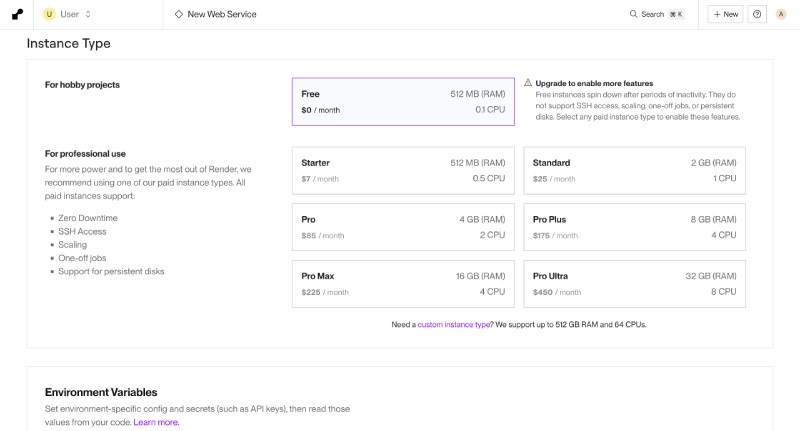Select the Pro Plus instance type
Image resolution: width=800 pixels, height=431 pixels.
pyautogui.click(x=634, y=227)
